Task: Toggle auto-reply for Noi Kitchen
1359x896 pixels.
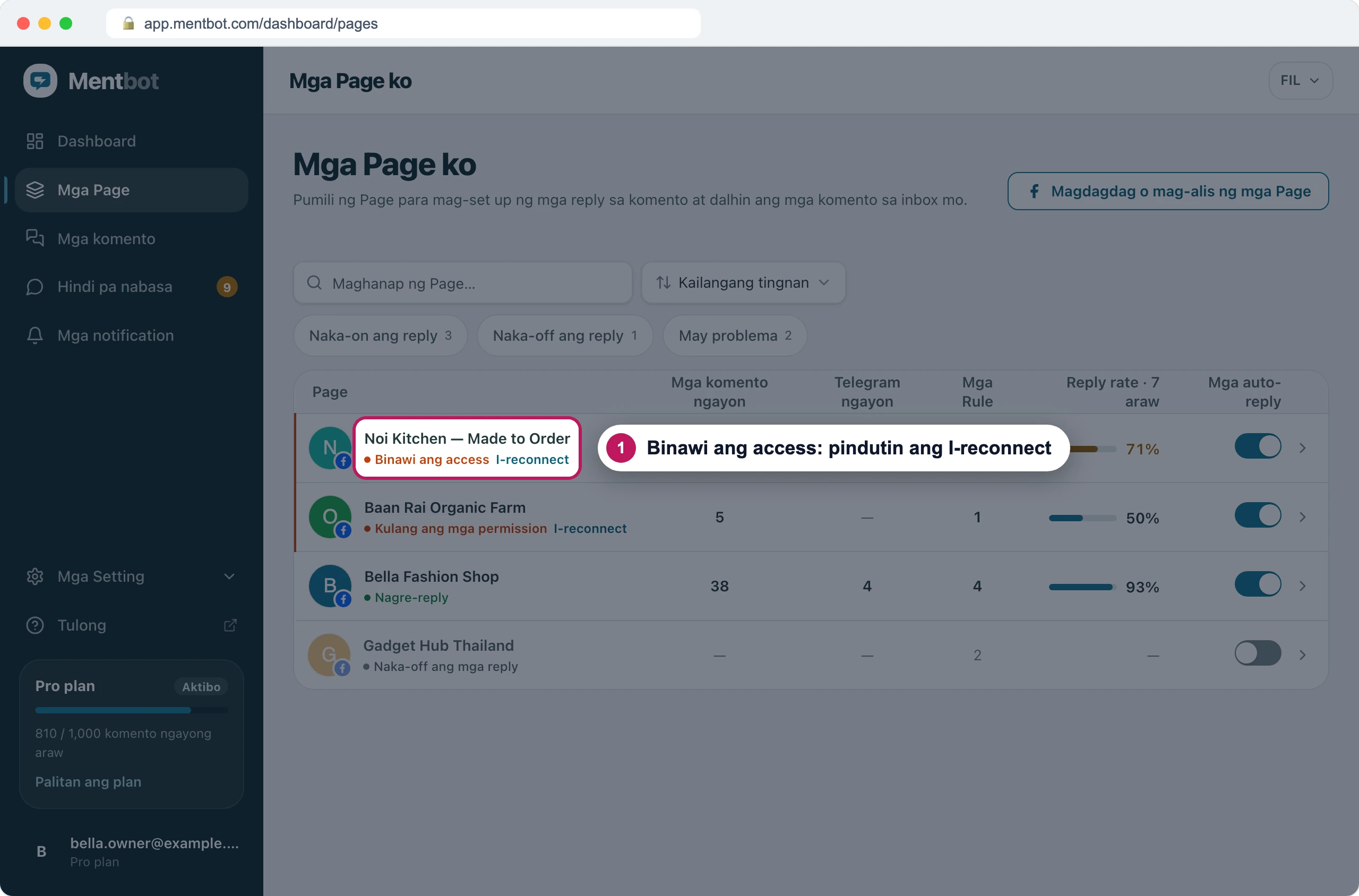Action: coord(1257,446)
